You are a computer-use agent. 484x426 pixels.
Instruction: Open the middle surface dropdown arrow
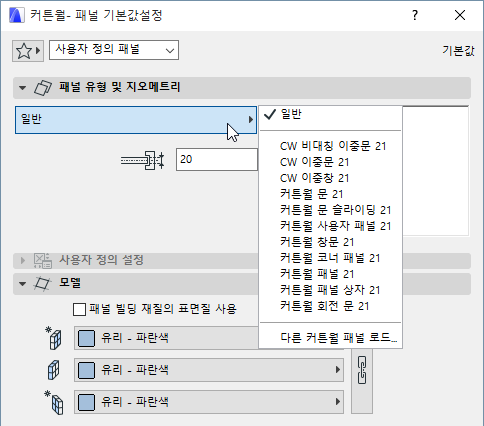pos(338,370)
